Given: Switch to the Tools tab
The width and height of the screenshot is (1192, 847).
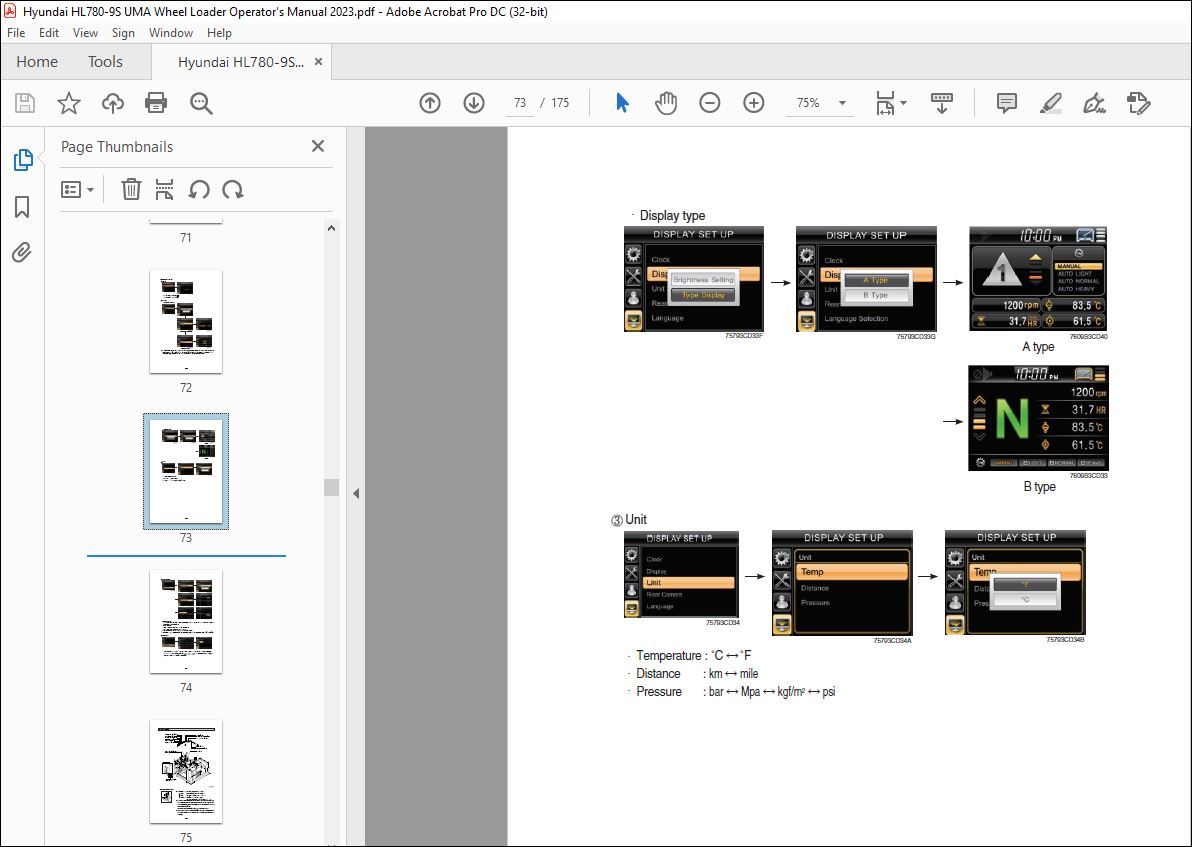Looking at the screenshot, I should (105, 62).
